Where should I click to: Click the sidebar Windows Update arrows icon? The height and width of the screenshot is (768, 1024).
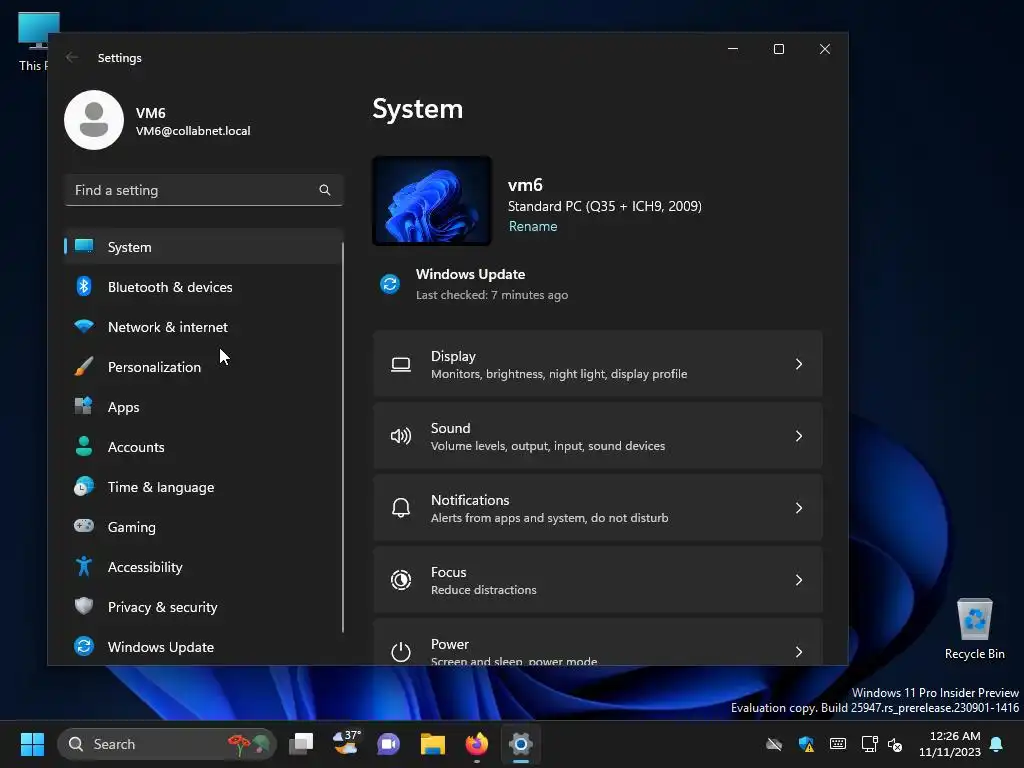pyautogui.click(x=84, y=646)
